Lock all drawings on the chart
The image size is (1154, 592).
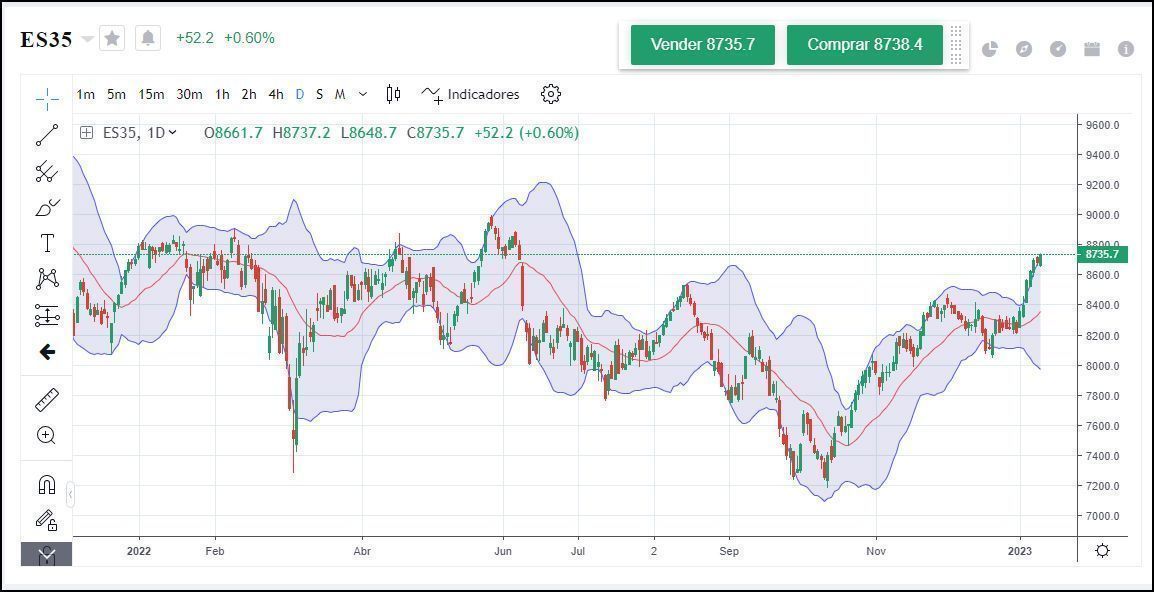pos(45,520)
